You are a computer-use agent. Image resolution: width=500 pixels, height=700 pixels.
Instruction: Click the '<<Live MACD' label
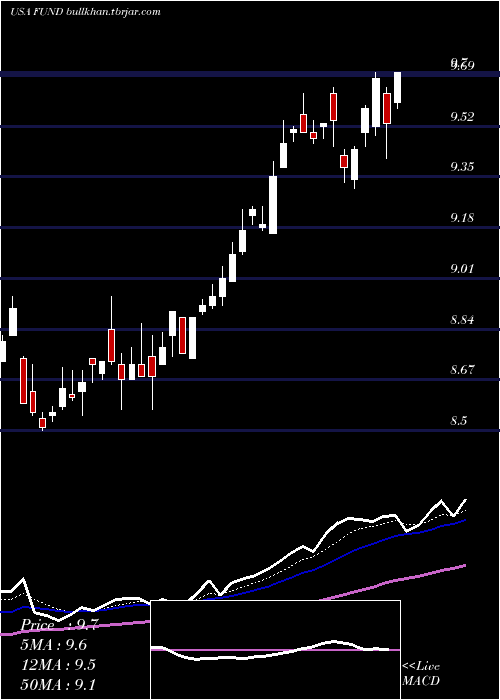(x=421, y=673)
